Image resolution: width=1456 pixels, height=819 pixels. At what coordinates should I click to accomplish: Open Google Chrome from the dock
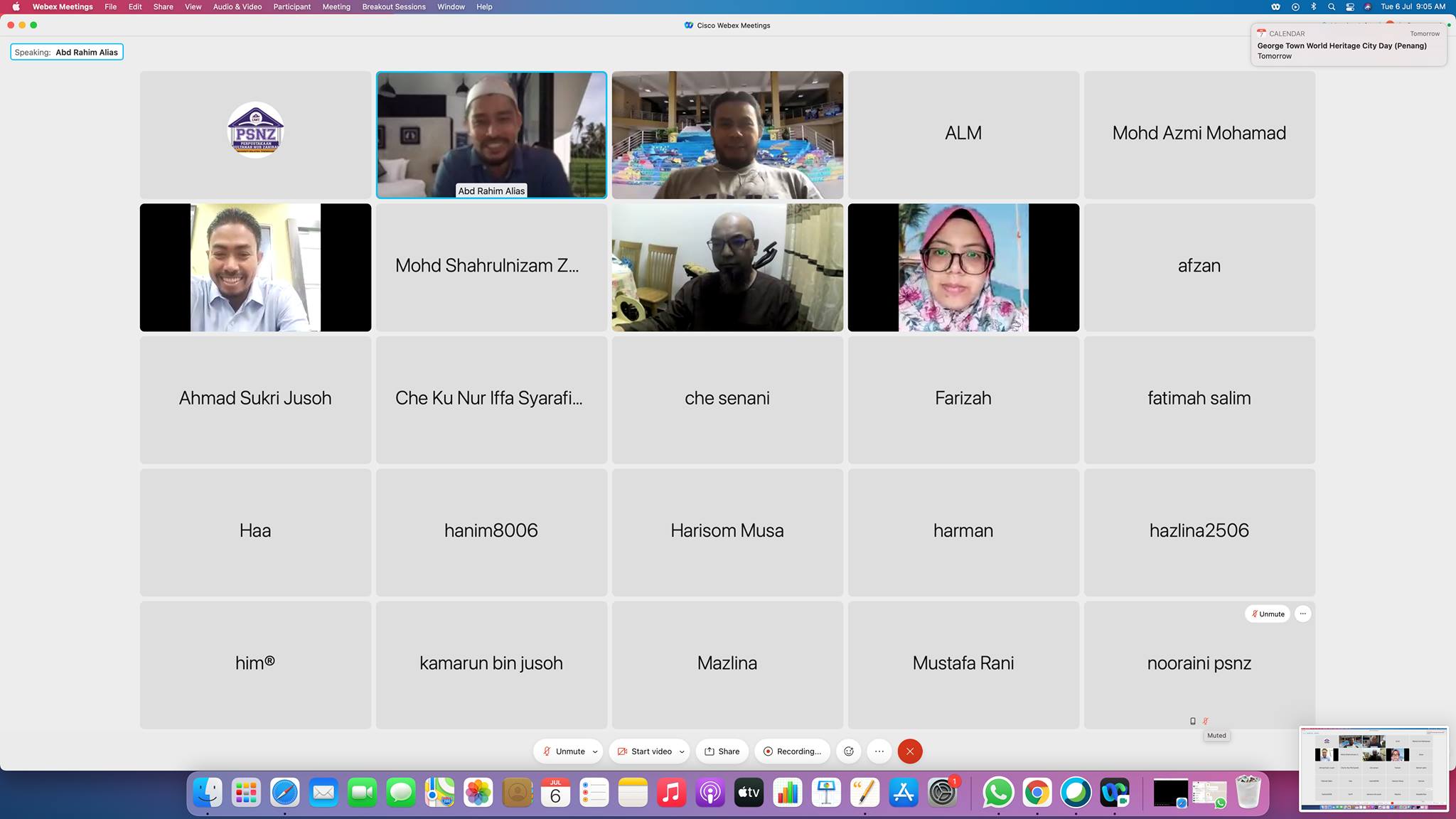pos(1037,793)
